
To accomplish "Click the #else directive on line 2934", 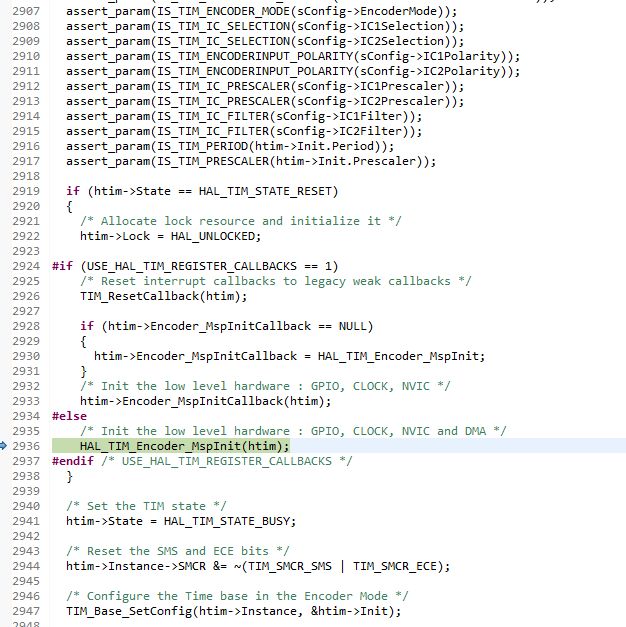I will click(69, 416).
